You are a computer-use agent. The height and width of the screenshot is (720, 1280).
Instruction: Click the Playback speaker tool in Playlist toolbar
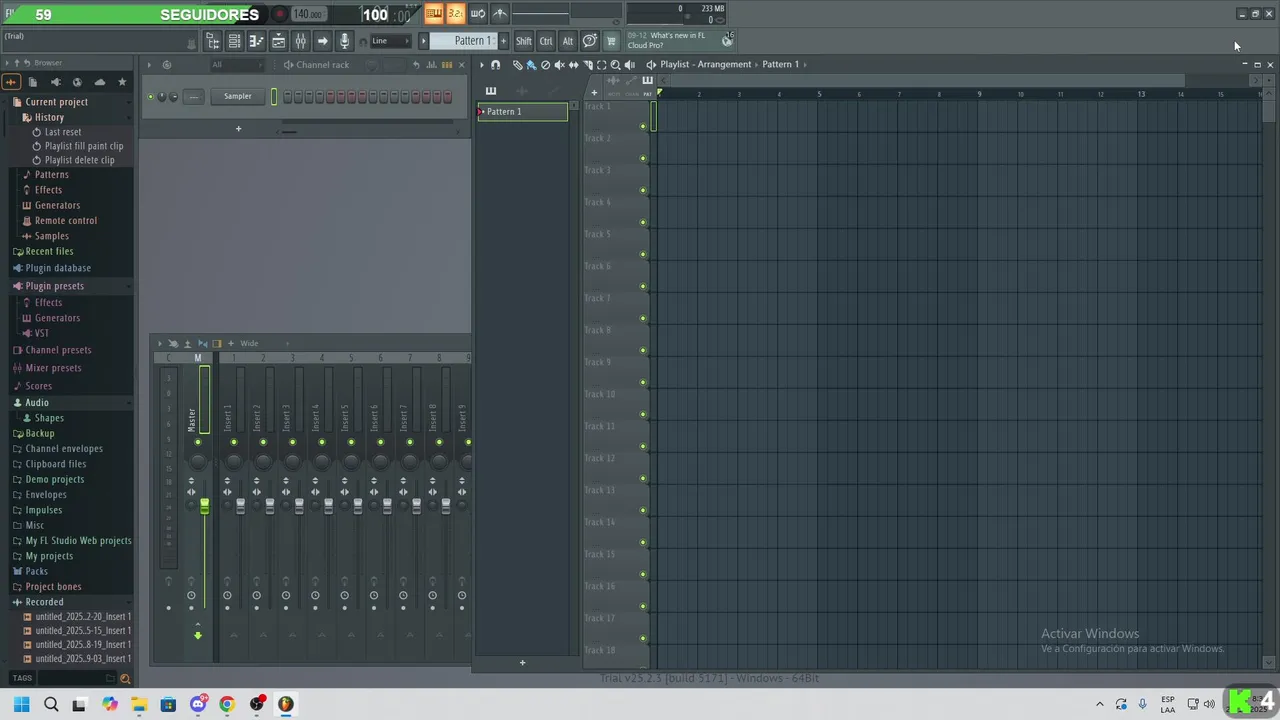[630, 65]
